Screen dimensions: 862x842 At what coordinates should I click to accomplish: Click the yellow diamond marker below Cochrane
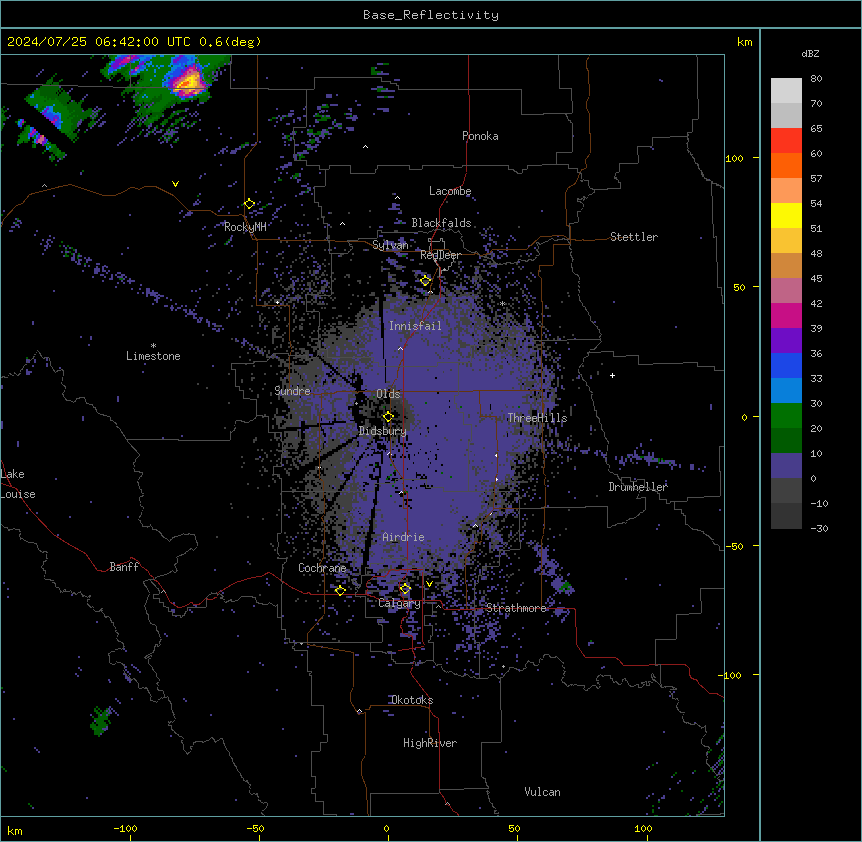click(x=340, y=590)
